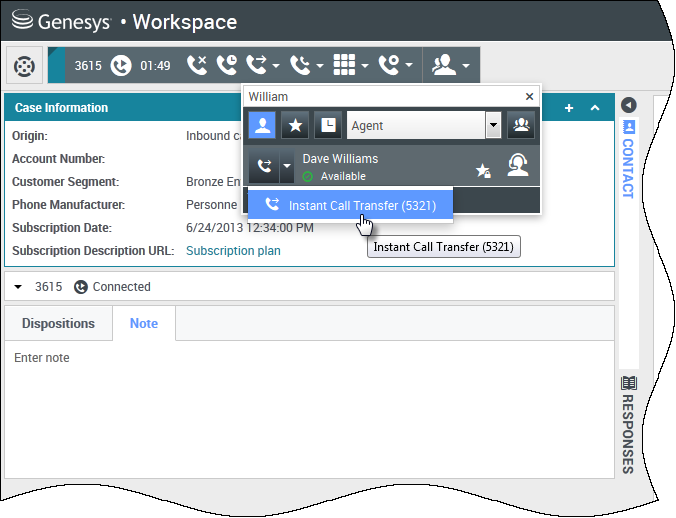Click the William search field

(384, 97)
